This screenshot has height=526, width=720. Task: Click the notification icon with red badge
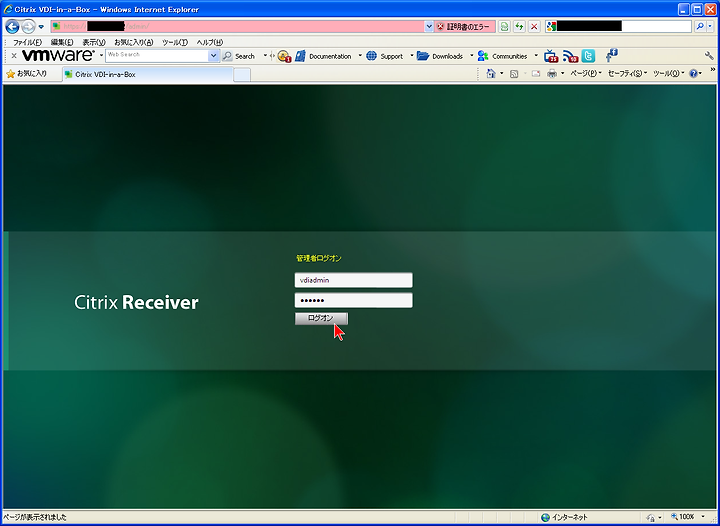coord(284,56)
